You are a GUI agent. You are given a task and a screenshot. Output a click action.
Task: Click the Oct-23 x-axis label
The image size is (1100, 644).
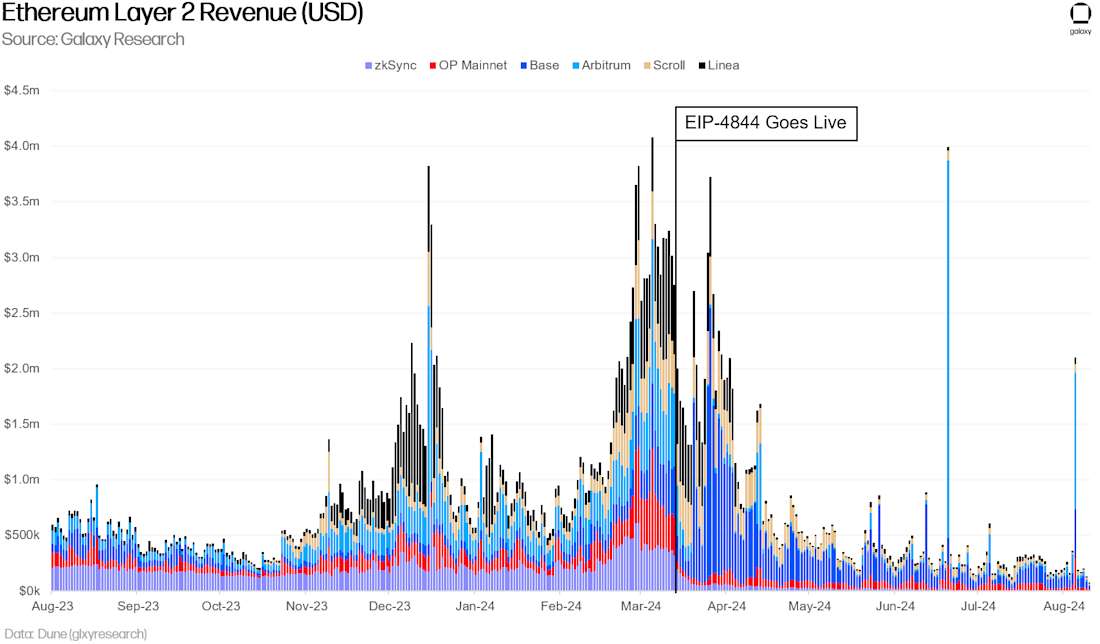221,606
